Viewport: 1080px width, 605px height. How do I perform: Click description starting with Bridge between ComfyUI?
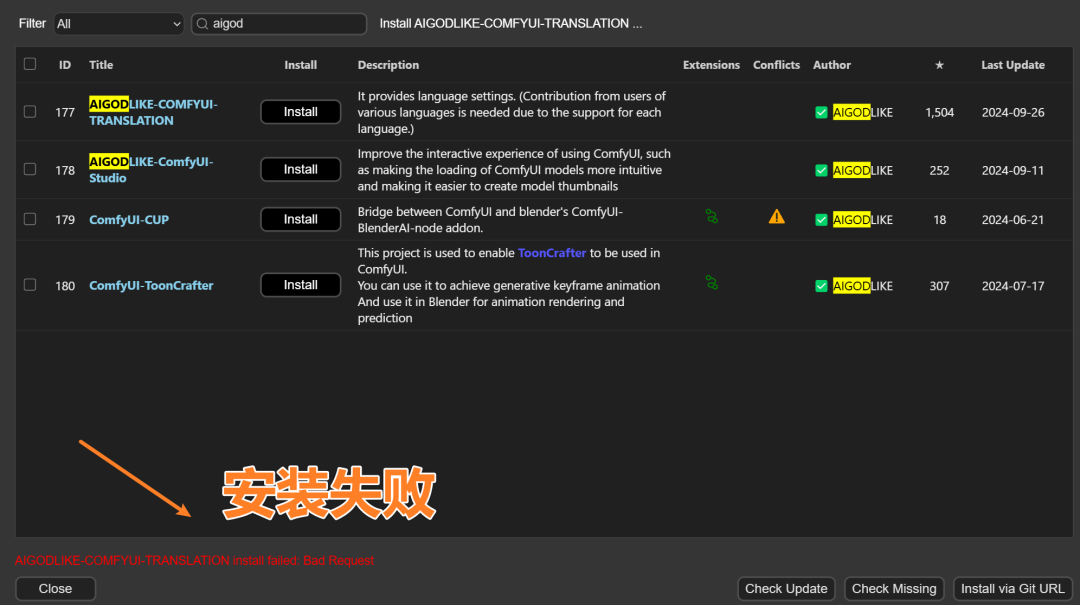click(x=490, y=220)
